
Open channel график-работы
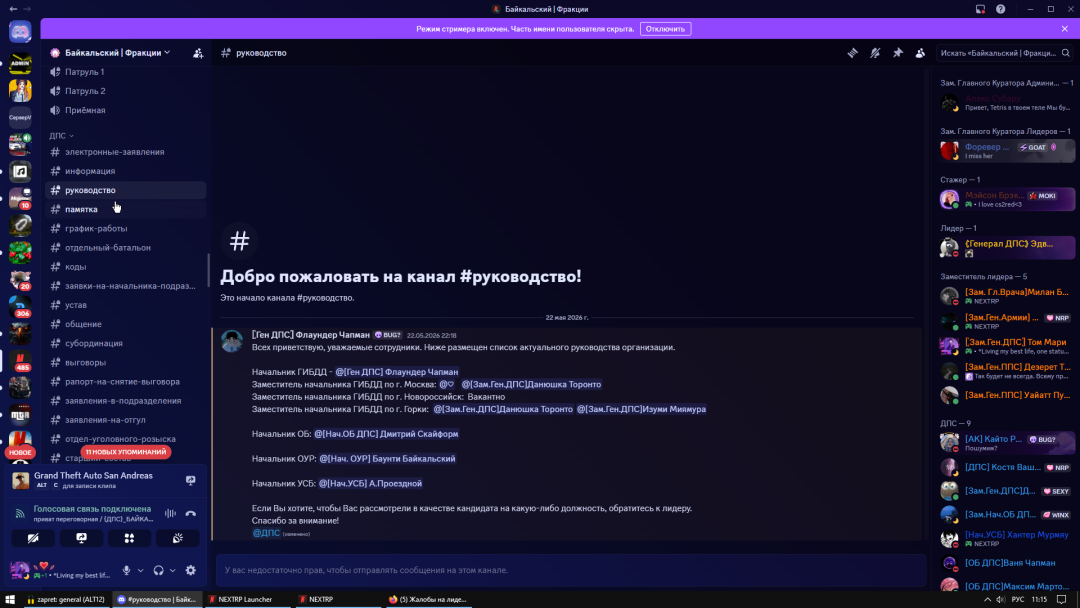(126, 229)
